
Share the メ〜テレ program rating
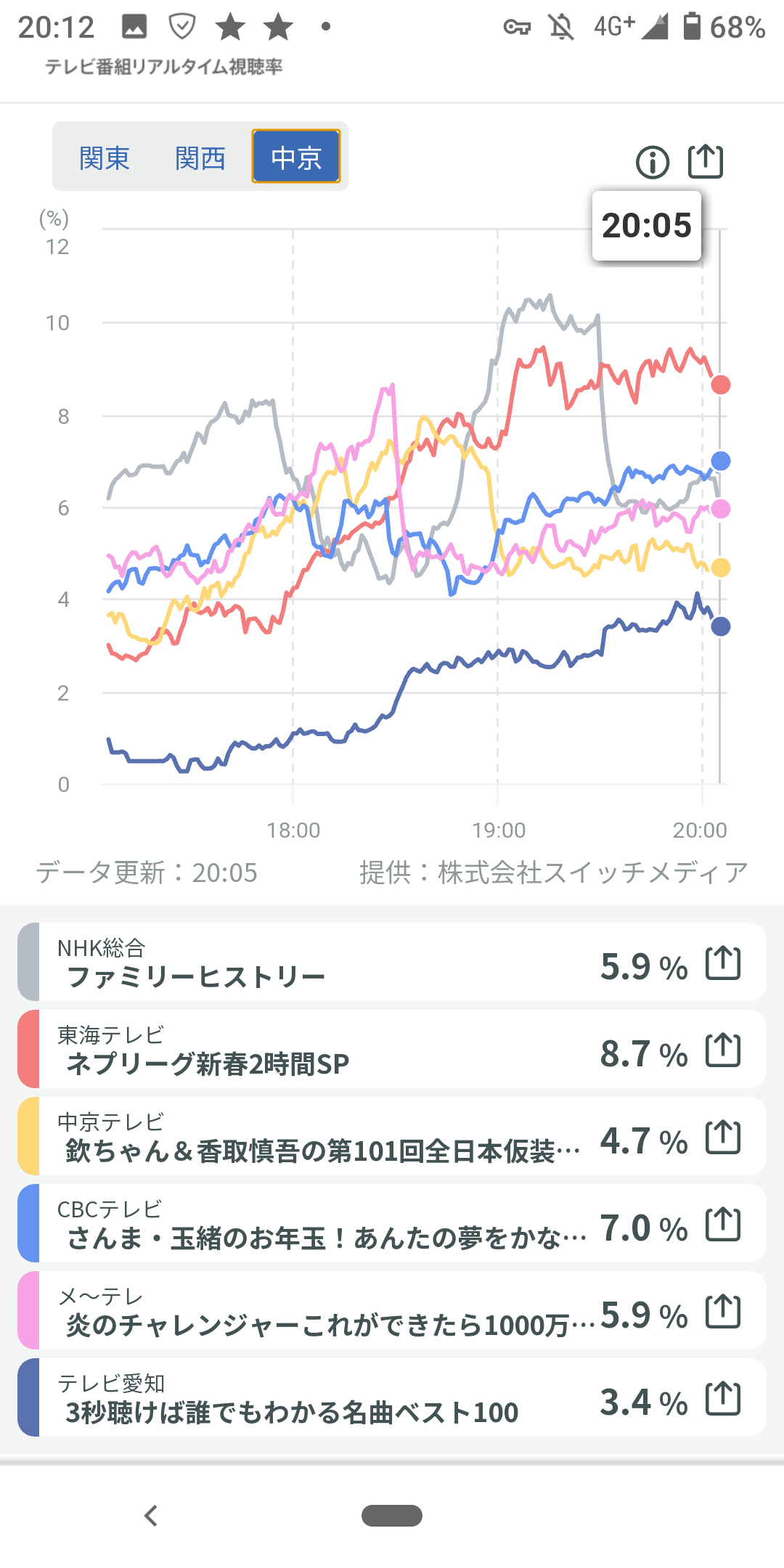723,1312
